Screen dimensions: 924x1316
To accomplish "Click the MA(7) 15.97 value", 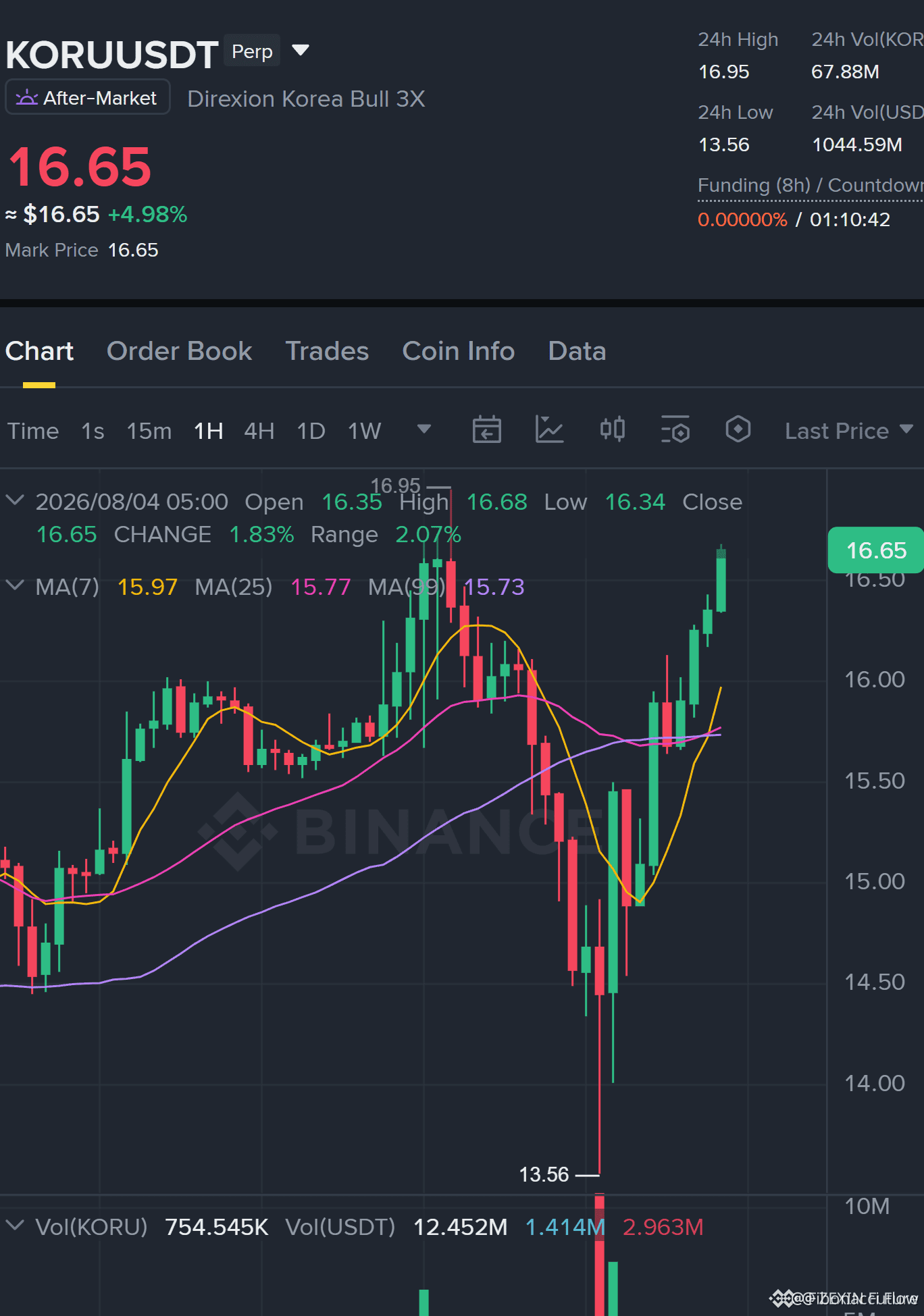I will [147, 587].
